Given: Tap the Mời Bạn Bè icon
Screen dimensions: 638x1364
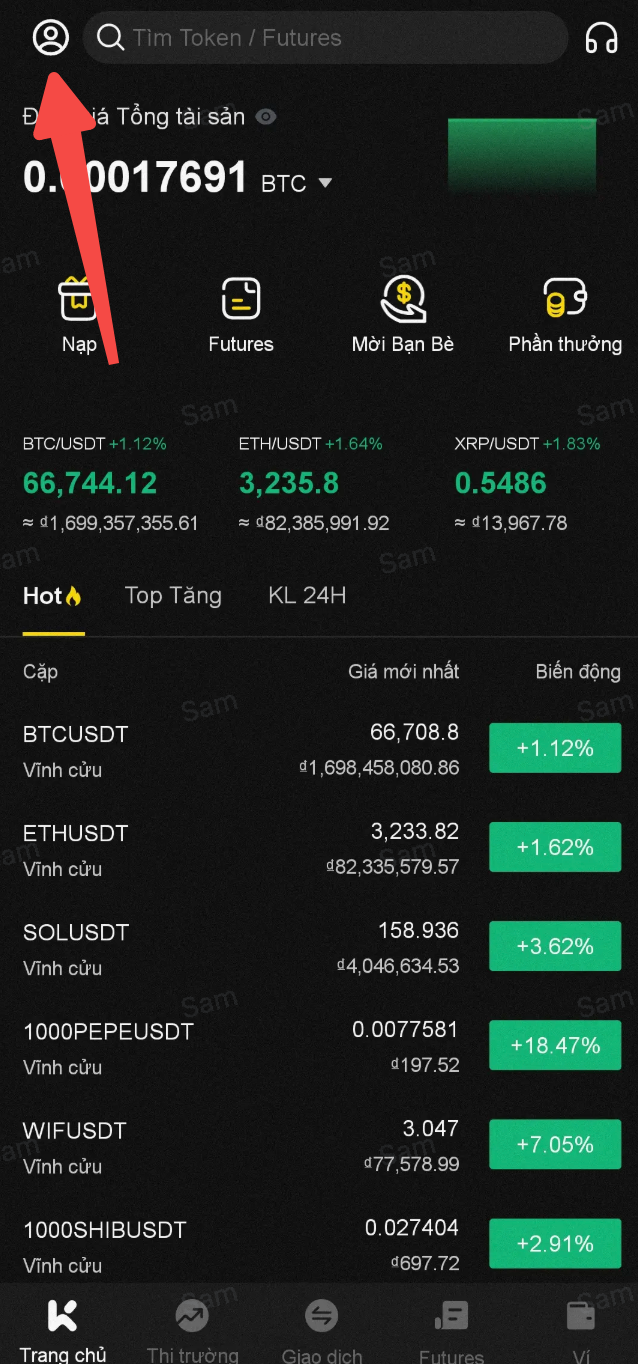Looking at the screenshot, I should click(403, 300).
